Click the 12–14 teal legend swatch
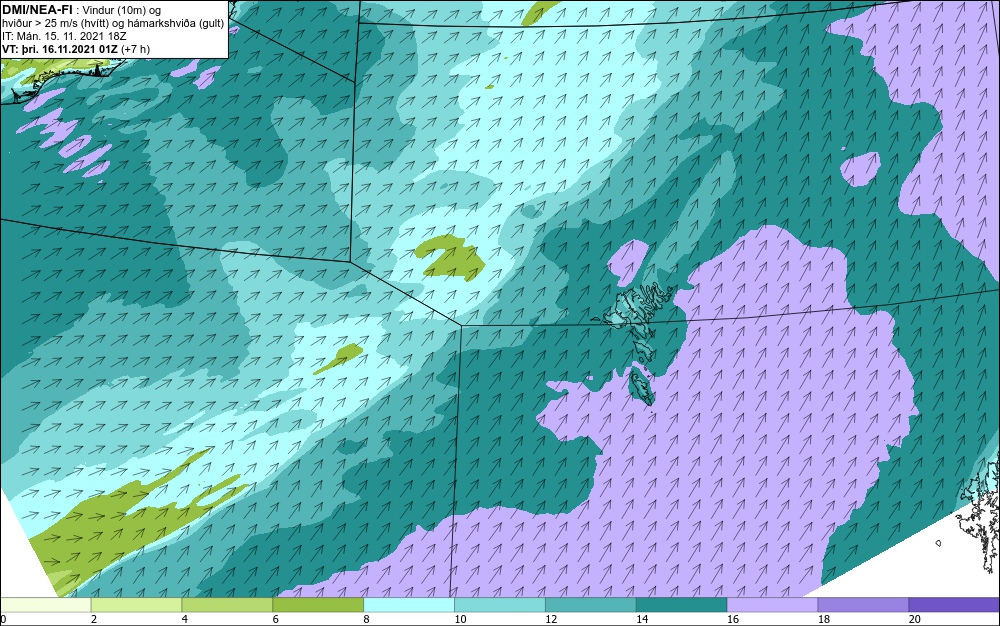Screen dimensions: 1000x626 click(x=591, y=604)
